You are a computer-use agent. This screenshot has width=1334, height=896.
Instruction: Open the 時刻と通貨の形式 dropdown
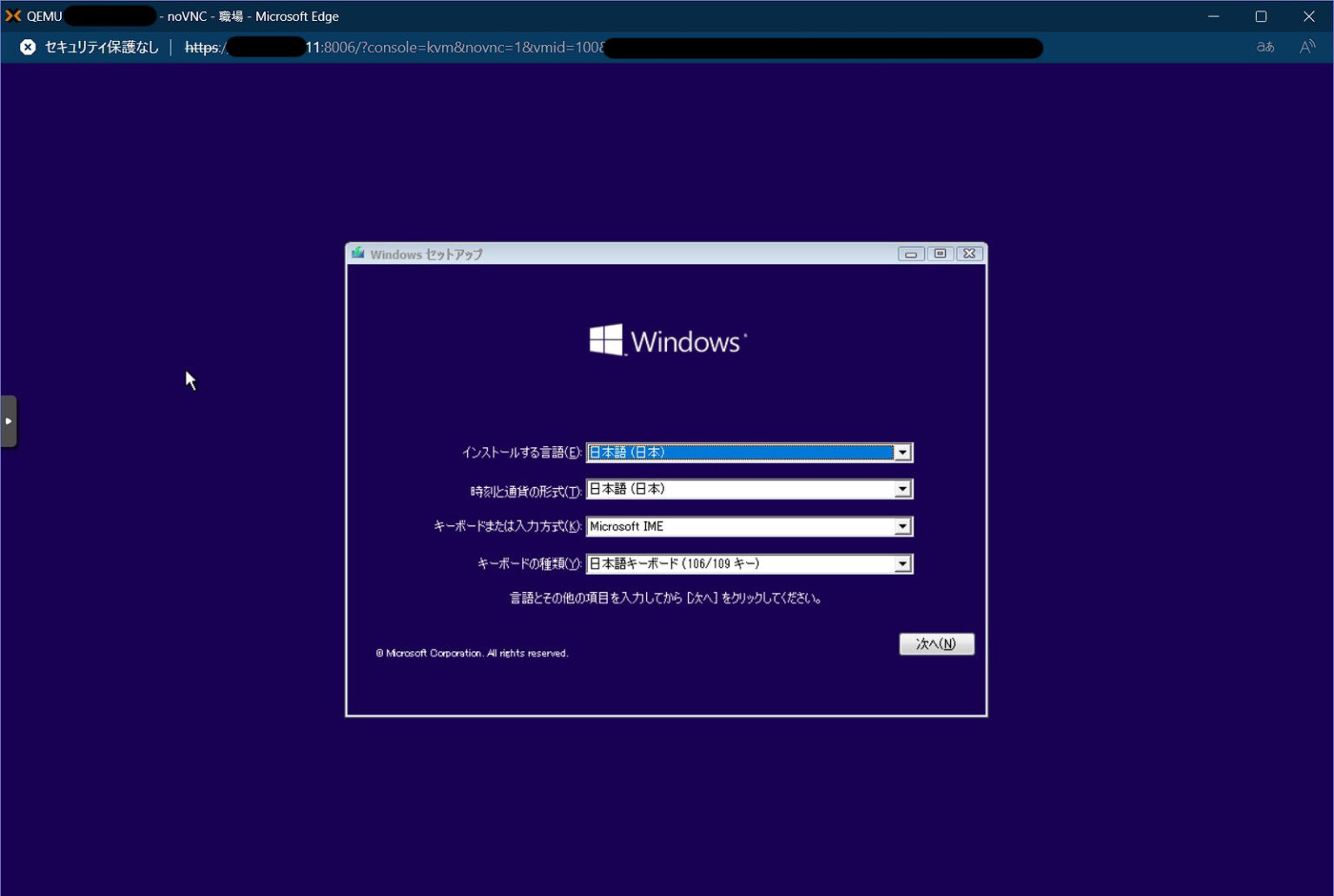pyautogui.click(x=903, y=489)
